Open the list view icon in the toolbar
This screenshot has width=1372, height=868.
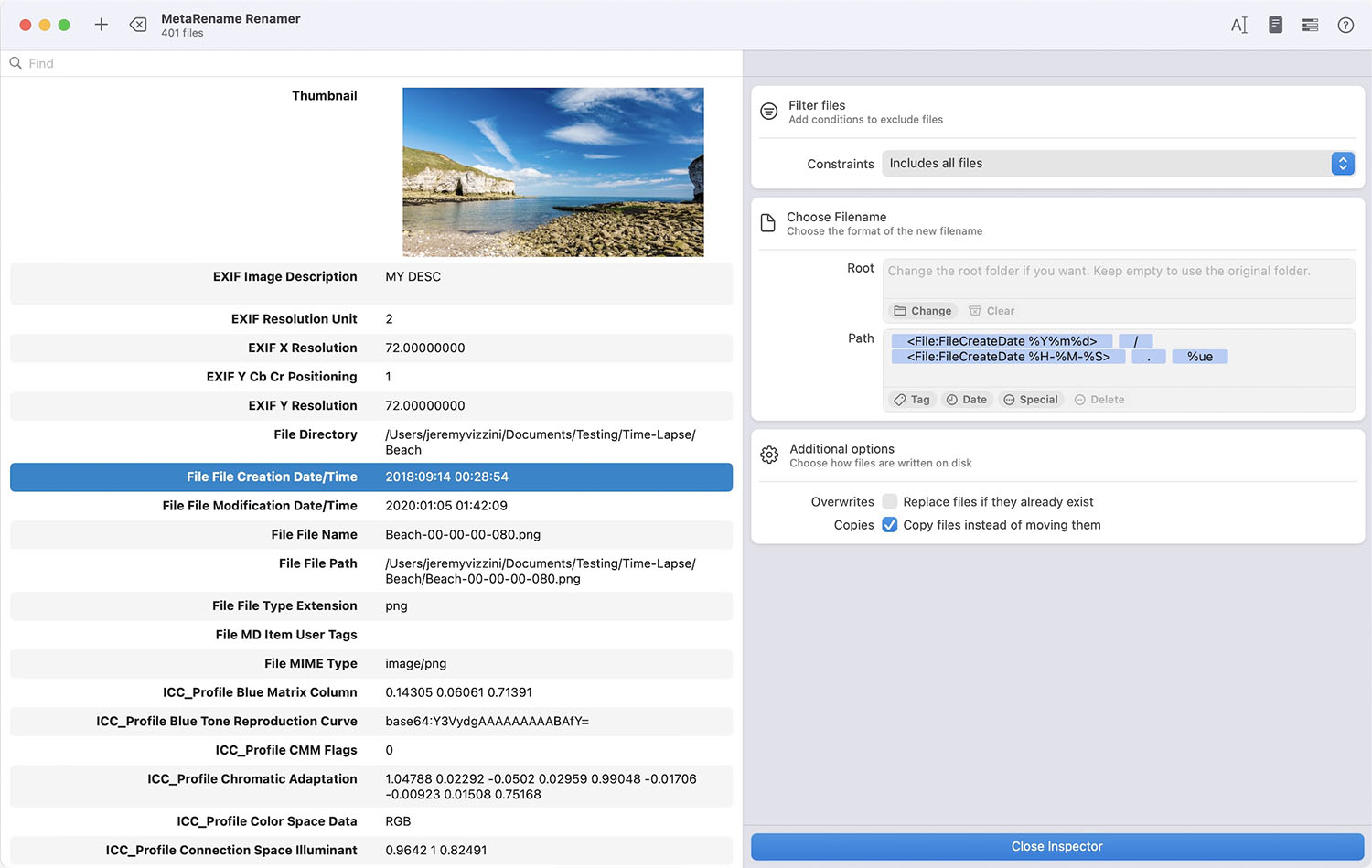(x=1310, y=25)
